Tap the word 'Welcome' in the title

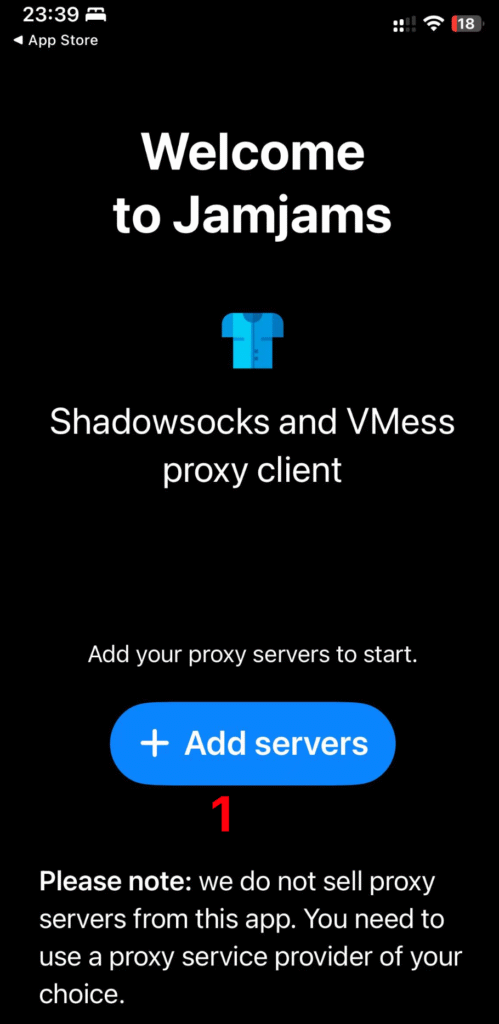(253, 152)
